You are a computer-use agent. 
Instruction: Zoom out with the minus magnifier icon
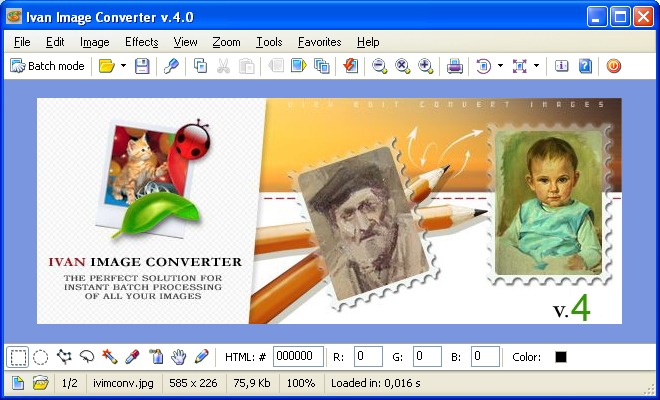click(379, 66)
